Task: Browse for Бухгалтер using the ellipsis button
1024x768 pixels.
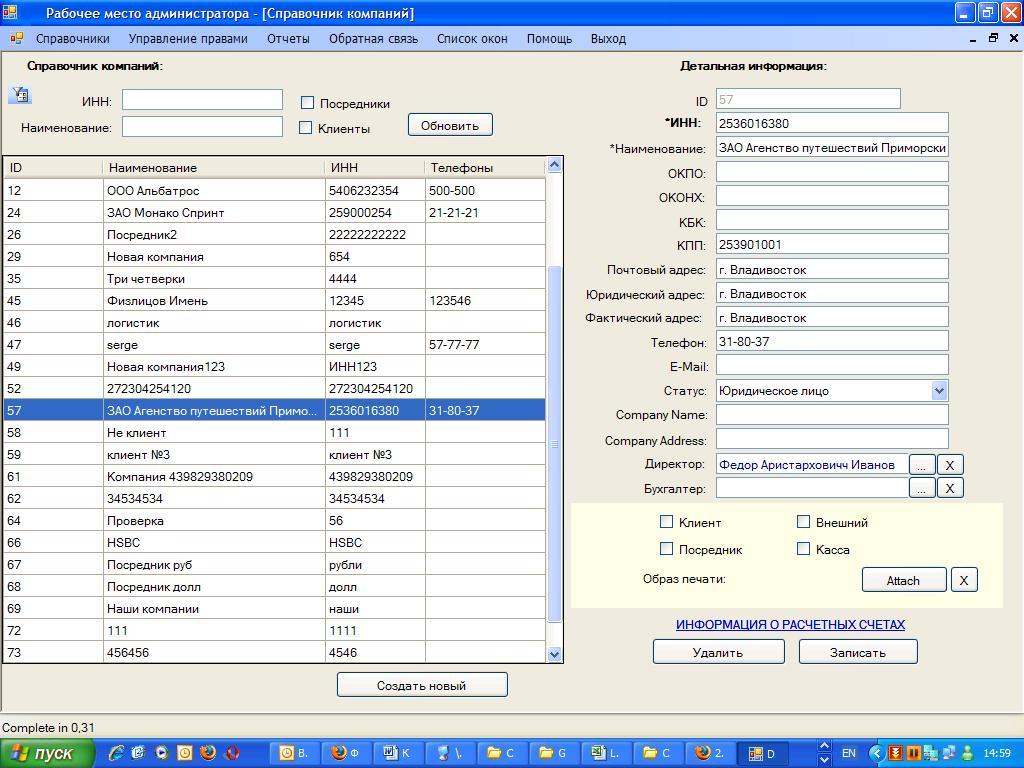Action: coord(921,488)
